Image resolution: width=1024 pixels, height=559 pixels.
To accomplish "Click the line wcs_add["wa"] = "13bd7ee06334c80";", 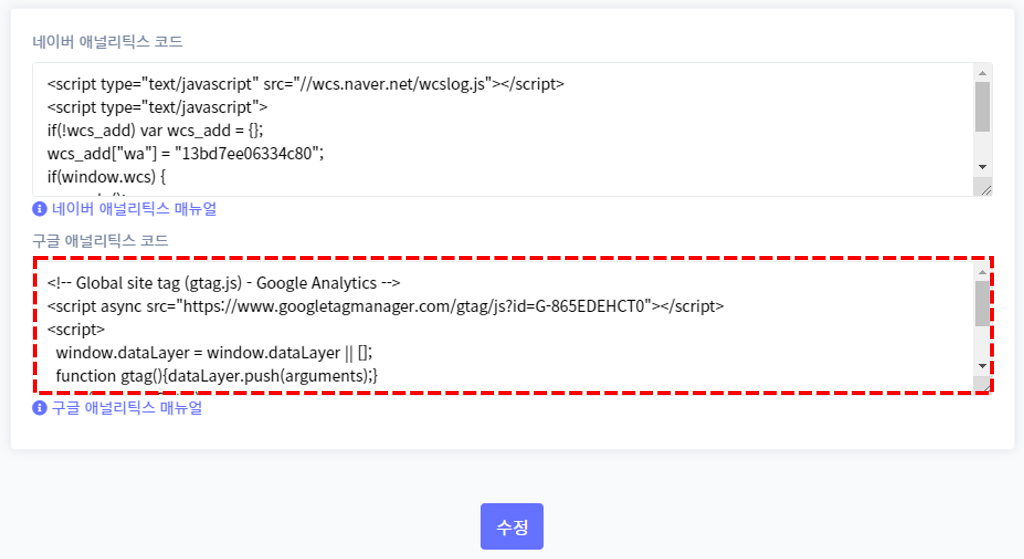I will tap(185, 153).
